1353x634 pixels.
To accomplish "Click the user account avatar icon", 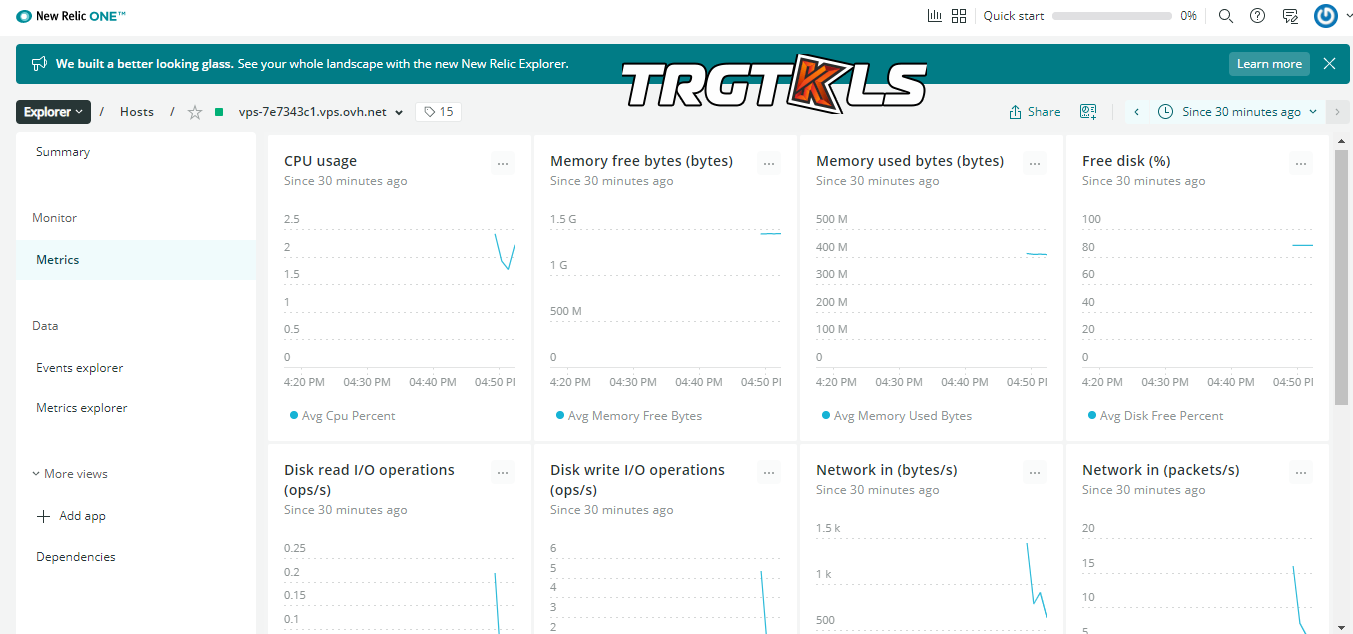I will tap(1326, 16).
